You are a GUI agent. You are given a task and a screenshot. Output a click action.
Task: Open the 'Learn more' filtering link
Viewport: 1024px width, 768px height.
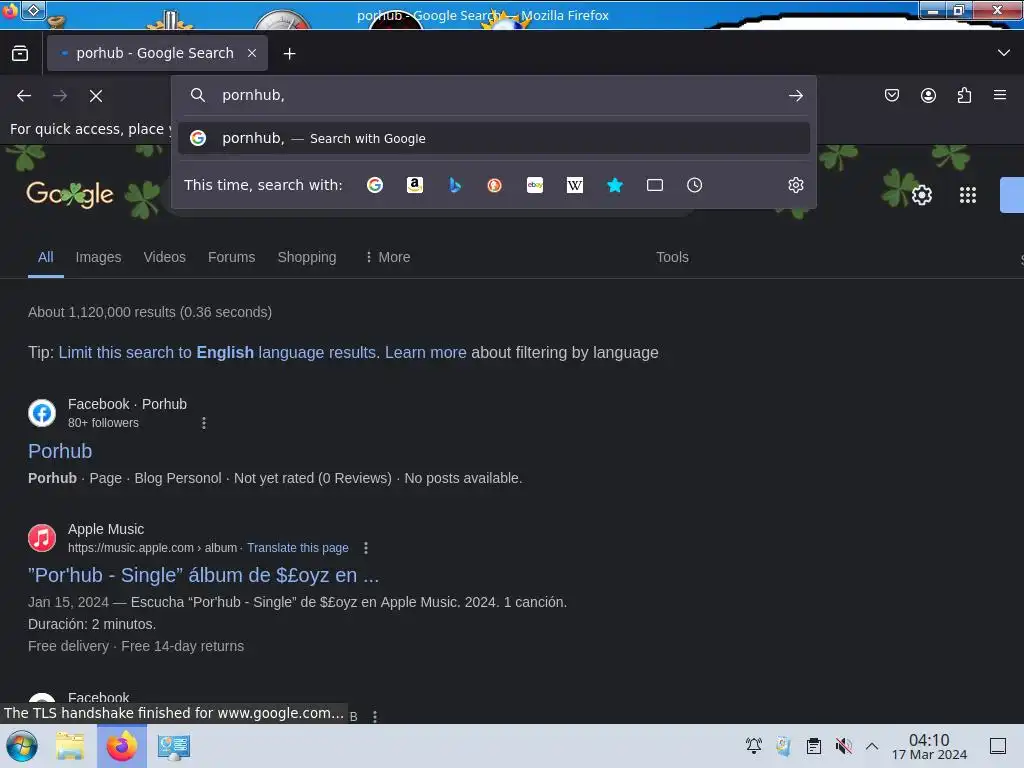pyautogui.click(x=426, y=353)
